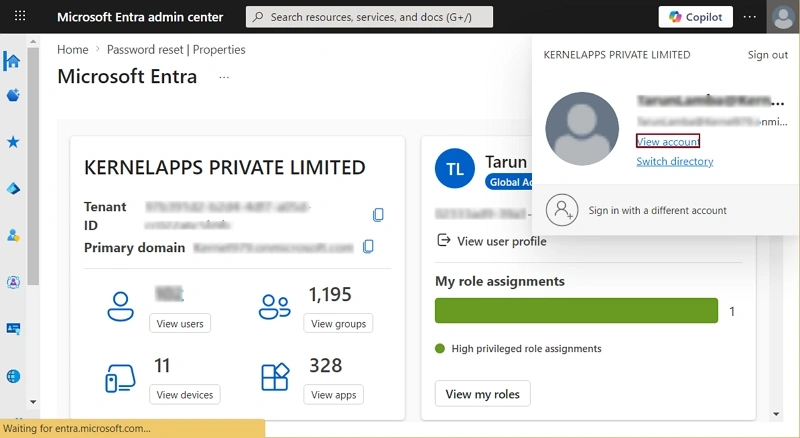Click KERNELAPPS PRIVATE LIMITED in account panel
The width and height of the screenshot is (800, 438).
click(617, 55)
